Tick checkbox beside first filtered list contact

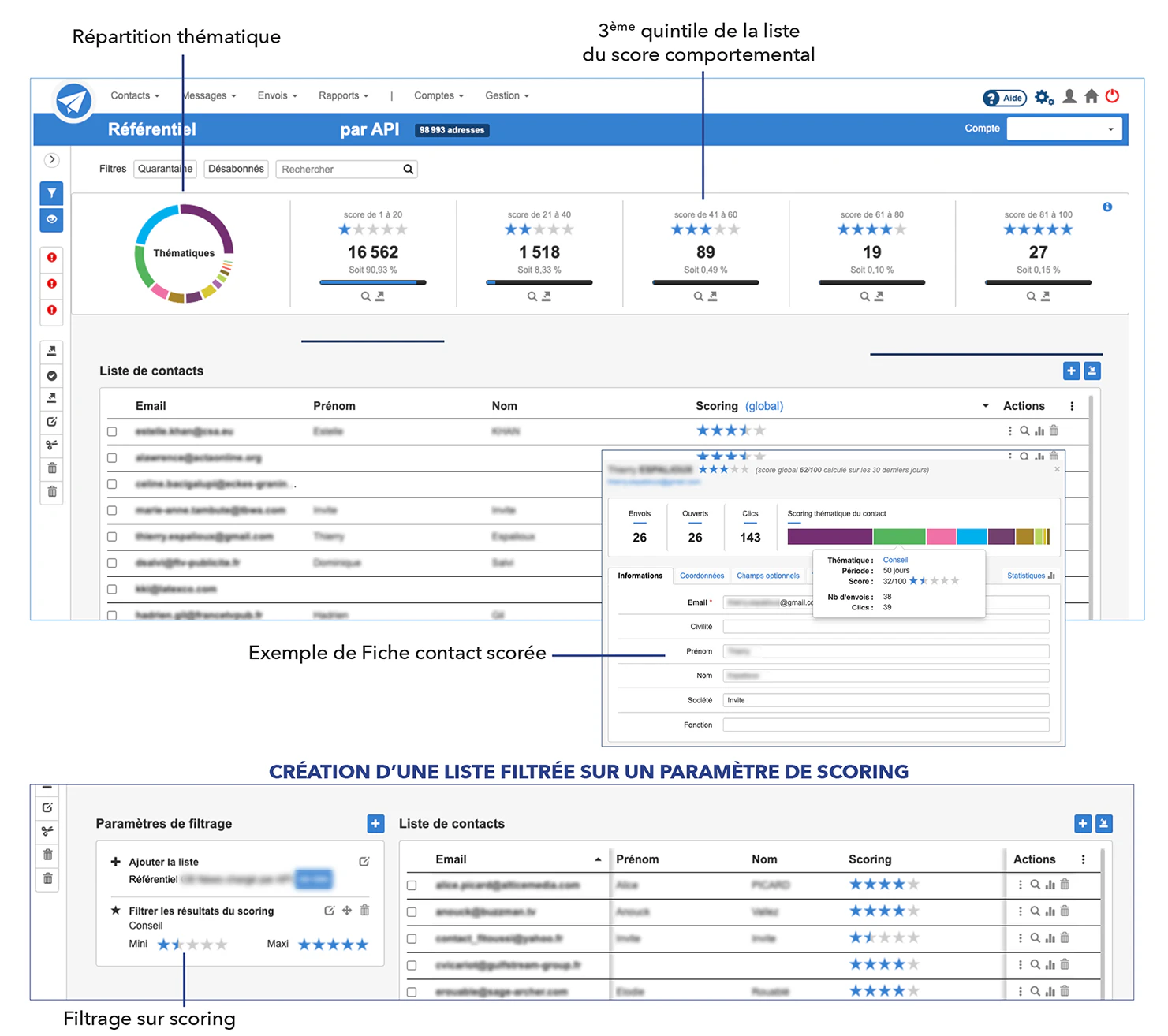pyautogui.click(x=412, y=885)
